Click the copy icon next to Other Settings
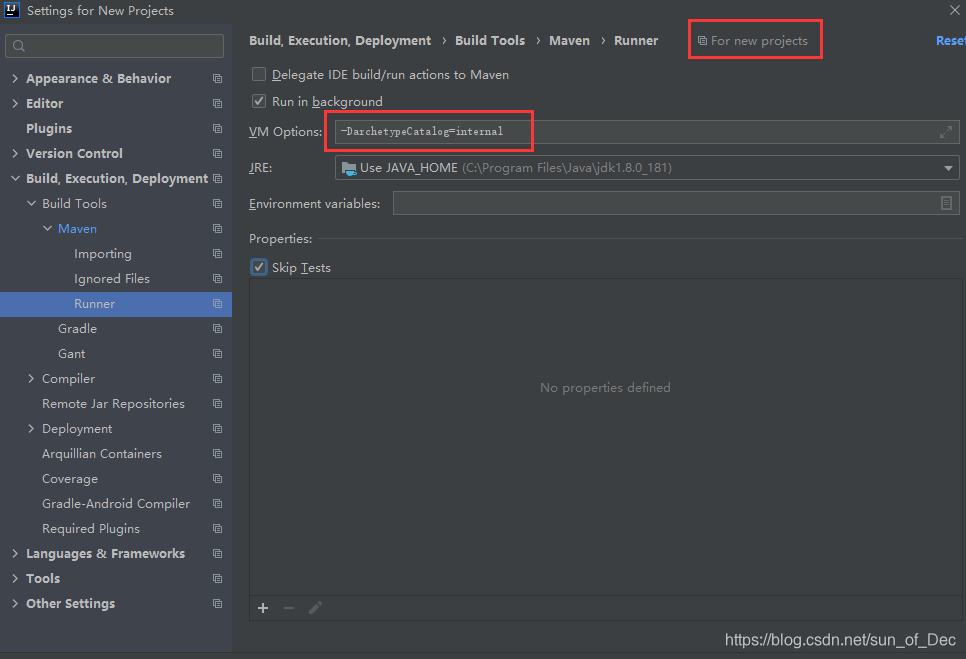This screenshot has height=659, width=966. (x=217, y=604)
